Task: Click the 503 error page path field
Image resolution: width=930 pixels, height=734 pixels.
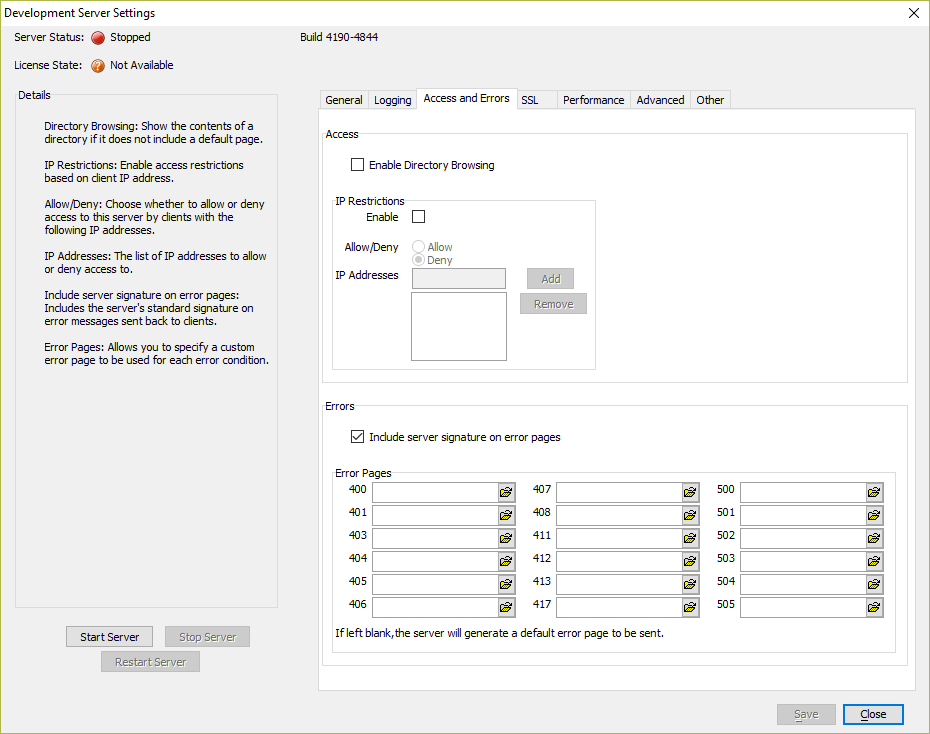Action: pyautogui.click(x=803, y=561)
